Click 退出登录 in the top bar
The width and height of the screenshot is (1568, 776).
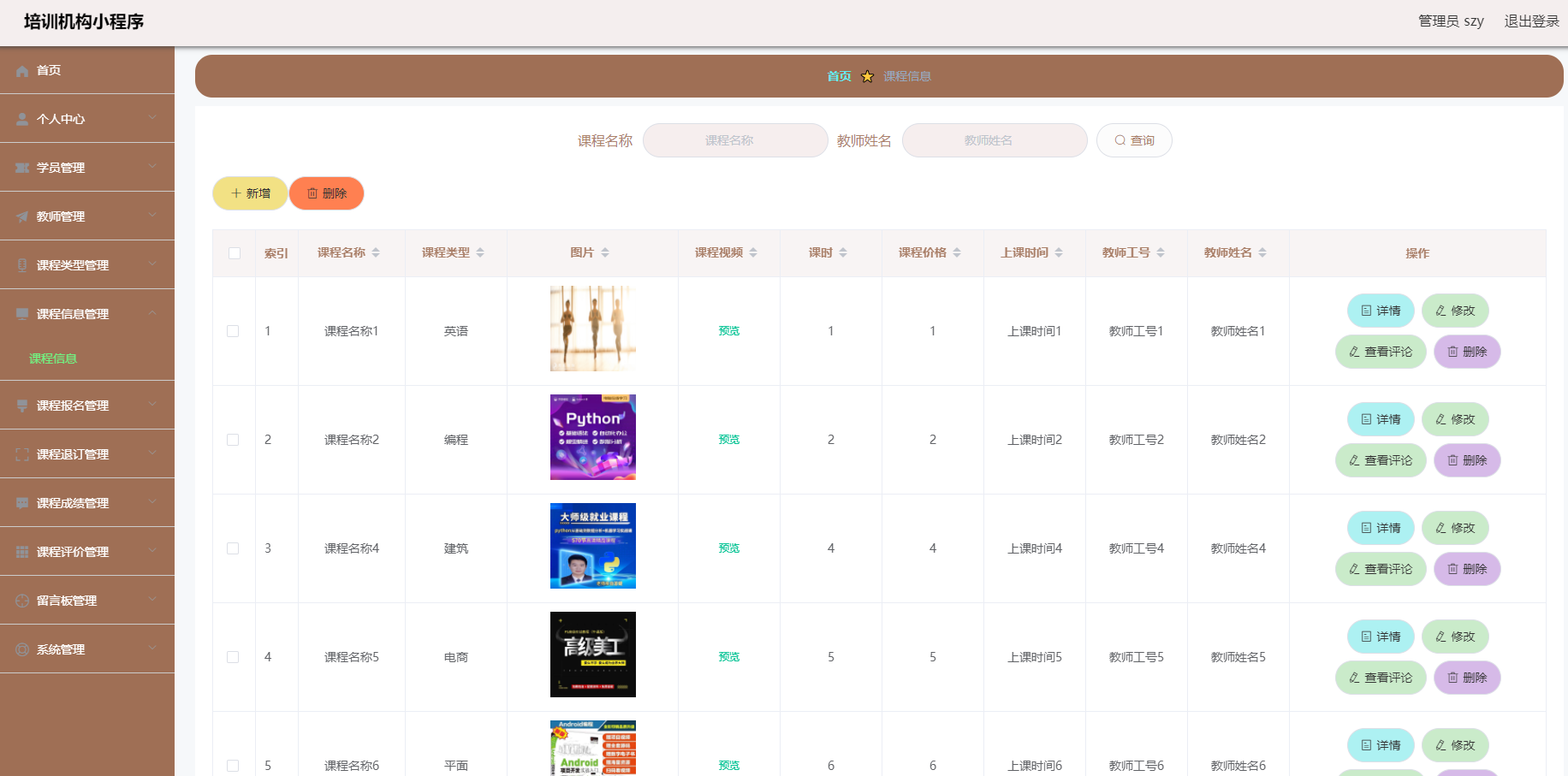pyautogui.click(x=1531, y=21)
